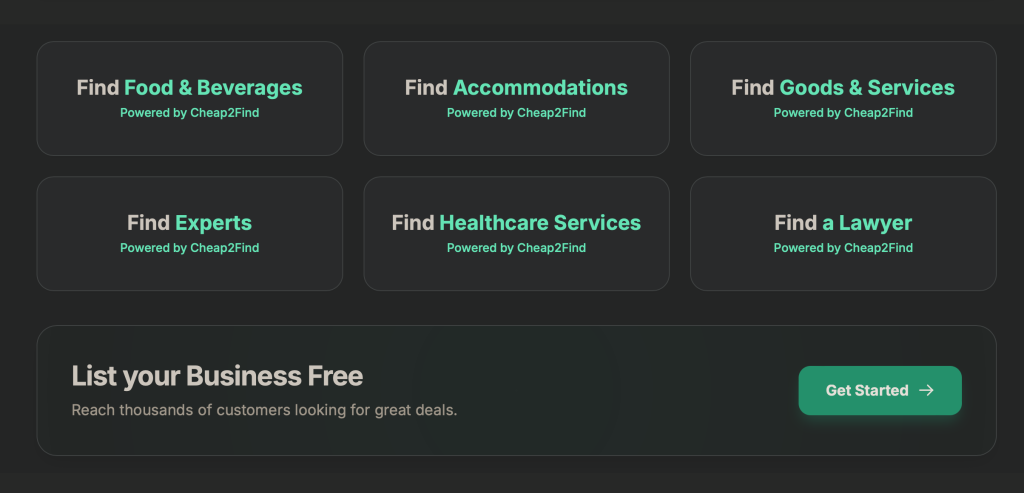Screen dimensions: 1024x493
Task: Click 'Powered by Cheap2Find' under Find Experts
Action: (189, 248)
